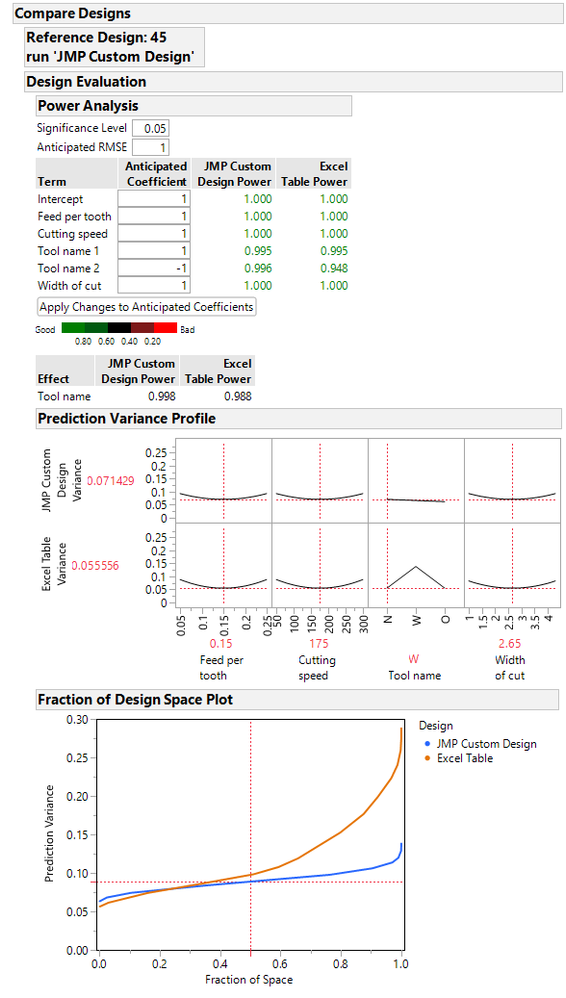Click Width of cut axis label

pos(510,668)
